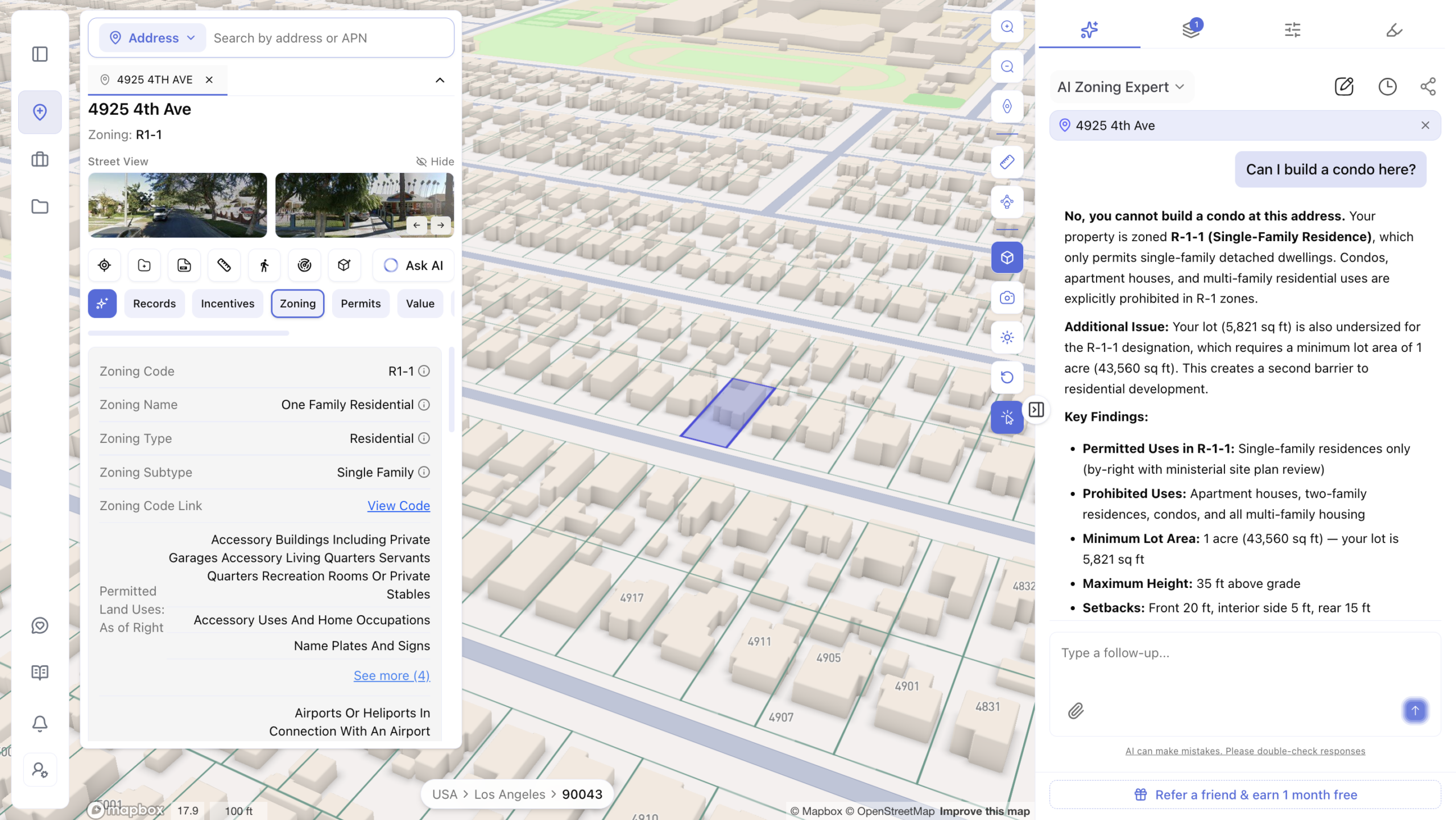The height and width of the screenshot is (820, 1456).
Task: Show Zoning Code R1-1 info tooltip
Action: [x=424, y=371]
